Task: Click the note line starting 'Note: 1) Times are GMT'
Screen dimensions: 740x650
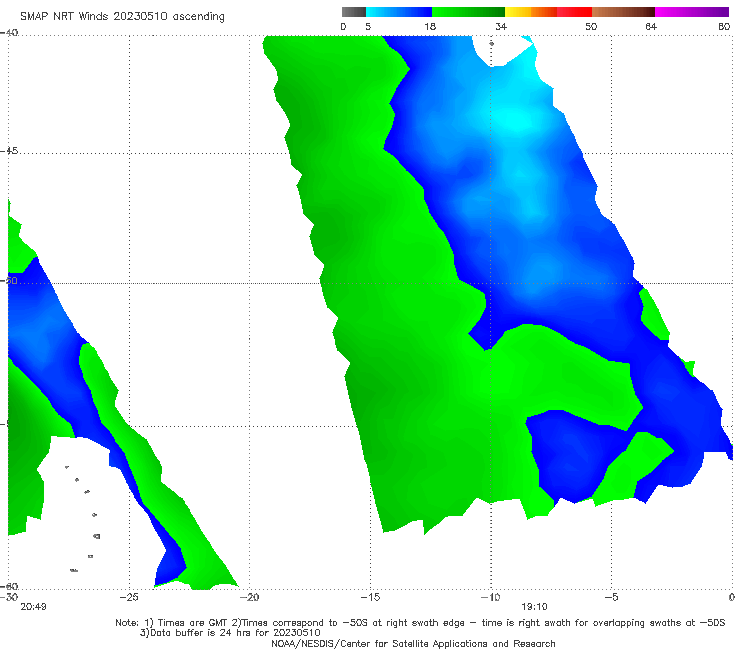Action: point(420,623)
